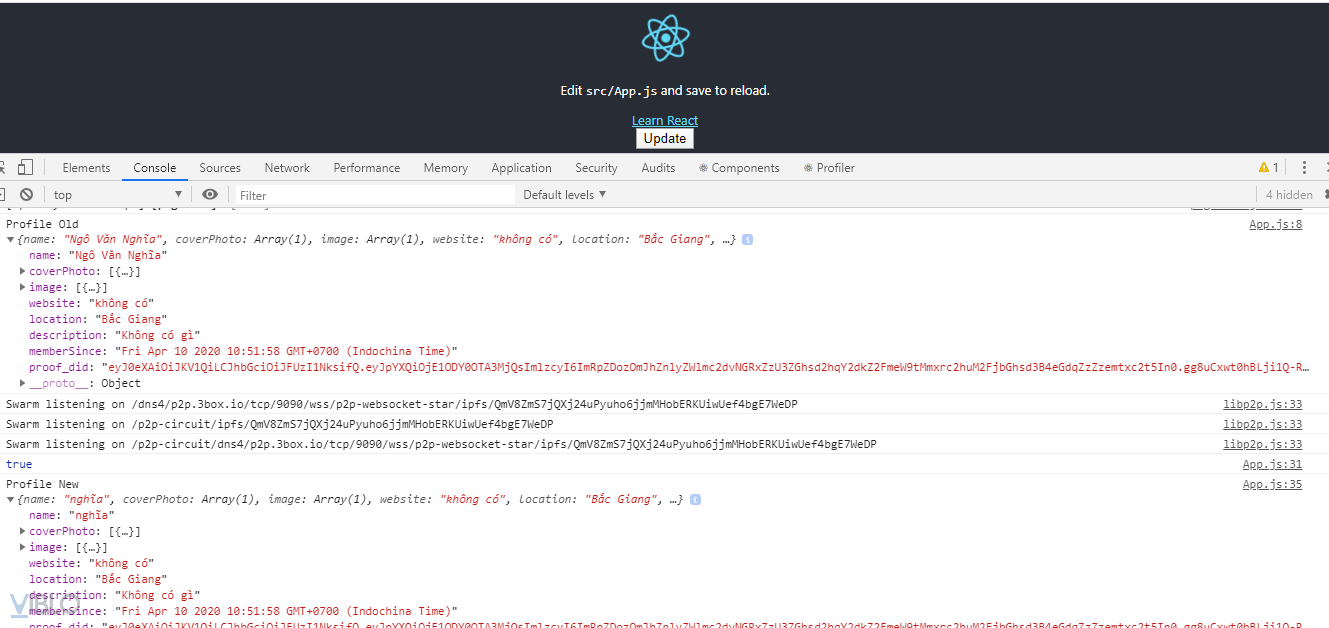
Task: Open the Performance tab
Action: (367, 168)
